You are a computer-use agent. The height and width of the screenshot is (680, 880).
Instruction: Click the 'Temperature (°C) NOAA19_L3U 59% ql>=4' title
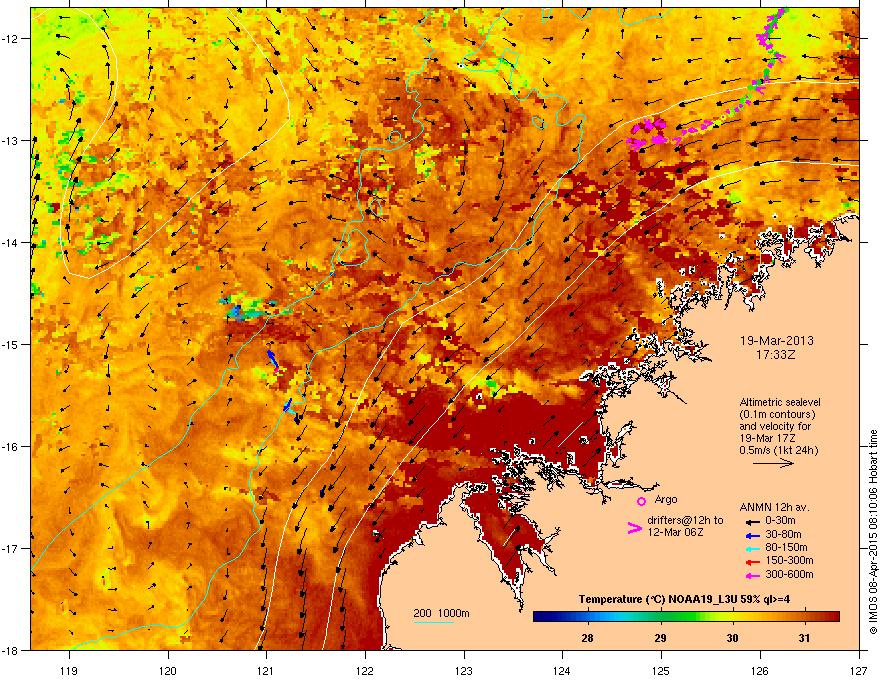[x=684, y=599]
